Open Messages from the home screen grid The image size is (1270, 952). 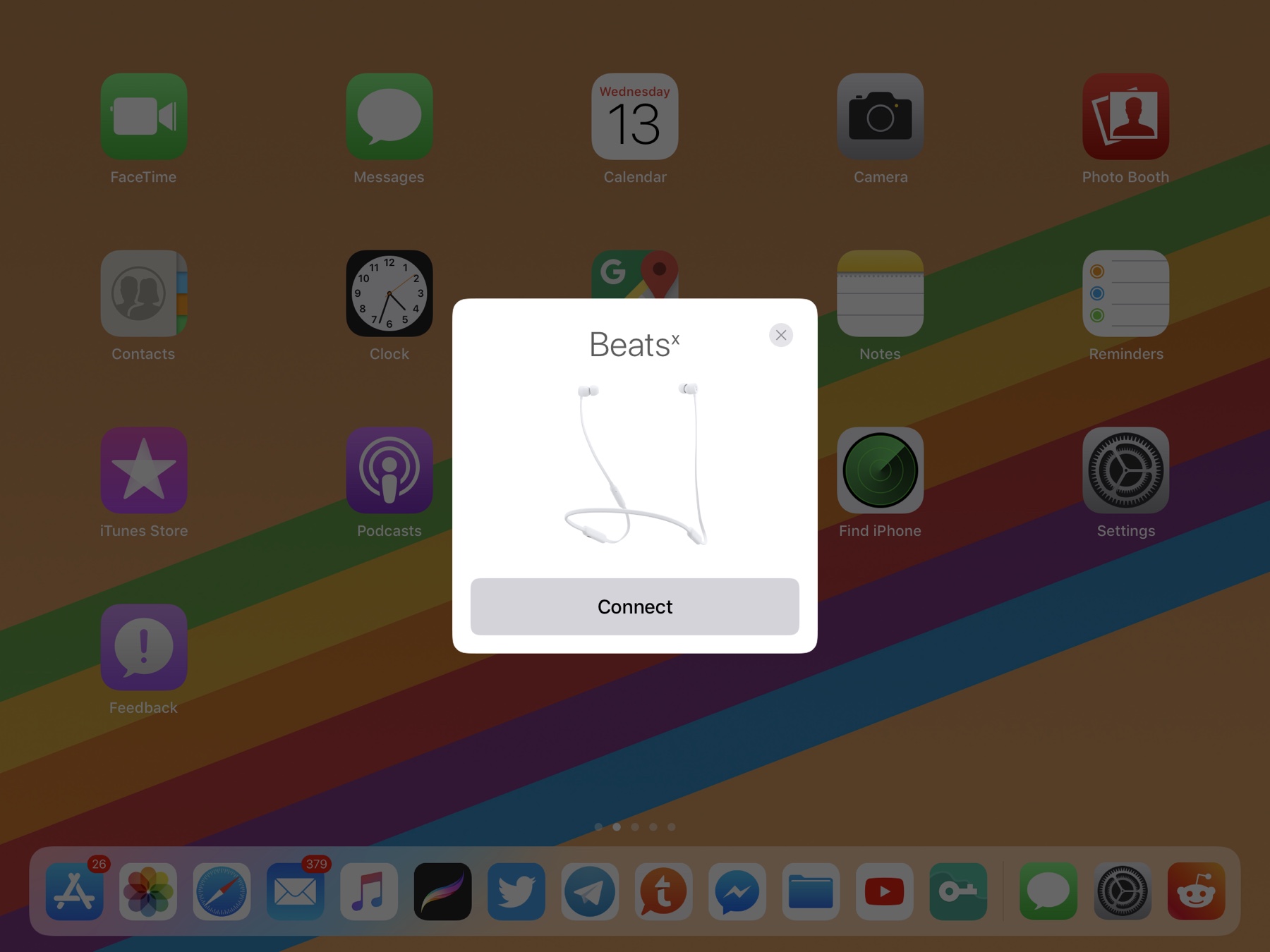[x=389, y=116]
